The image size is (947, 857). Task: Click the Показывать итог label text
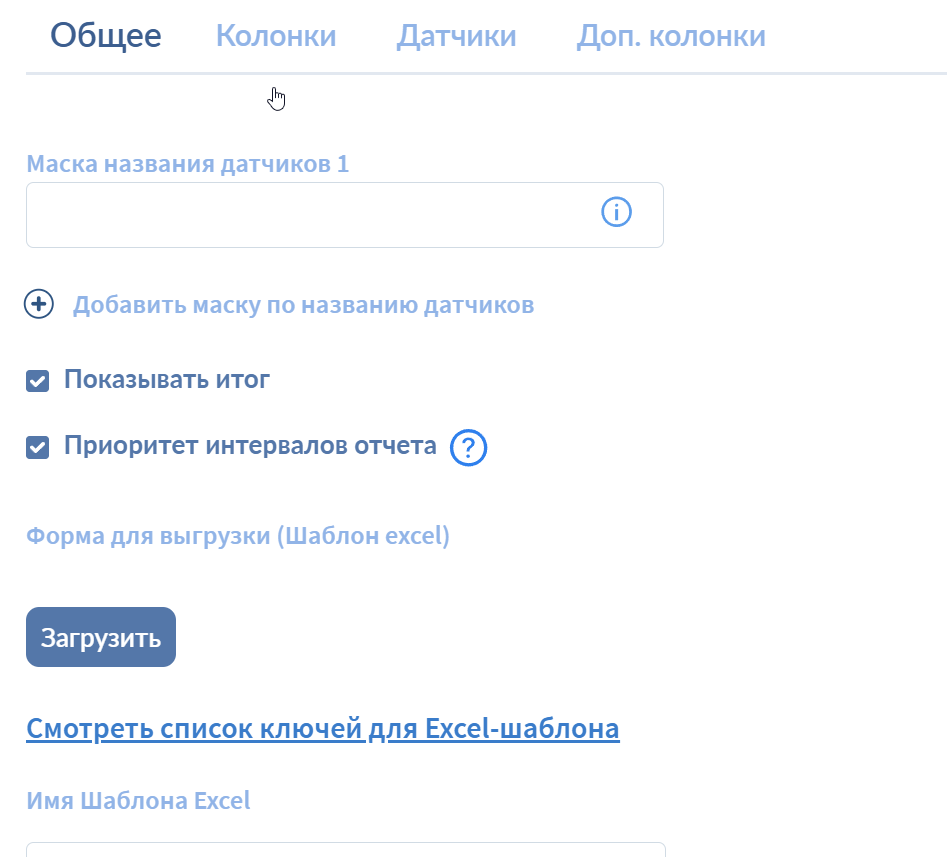[167, 380]
